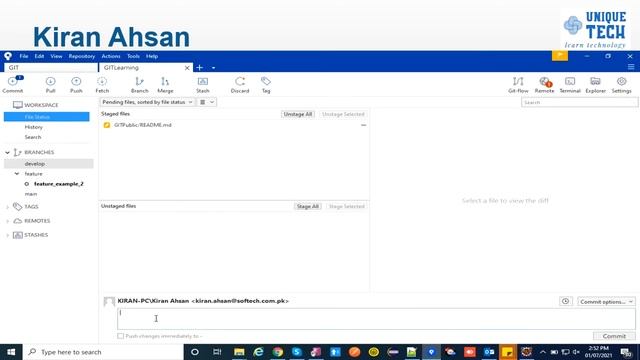Click the Sourcetree logo in title bar
Viewport: 640px width, 360px height.
point(8,56)
